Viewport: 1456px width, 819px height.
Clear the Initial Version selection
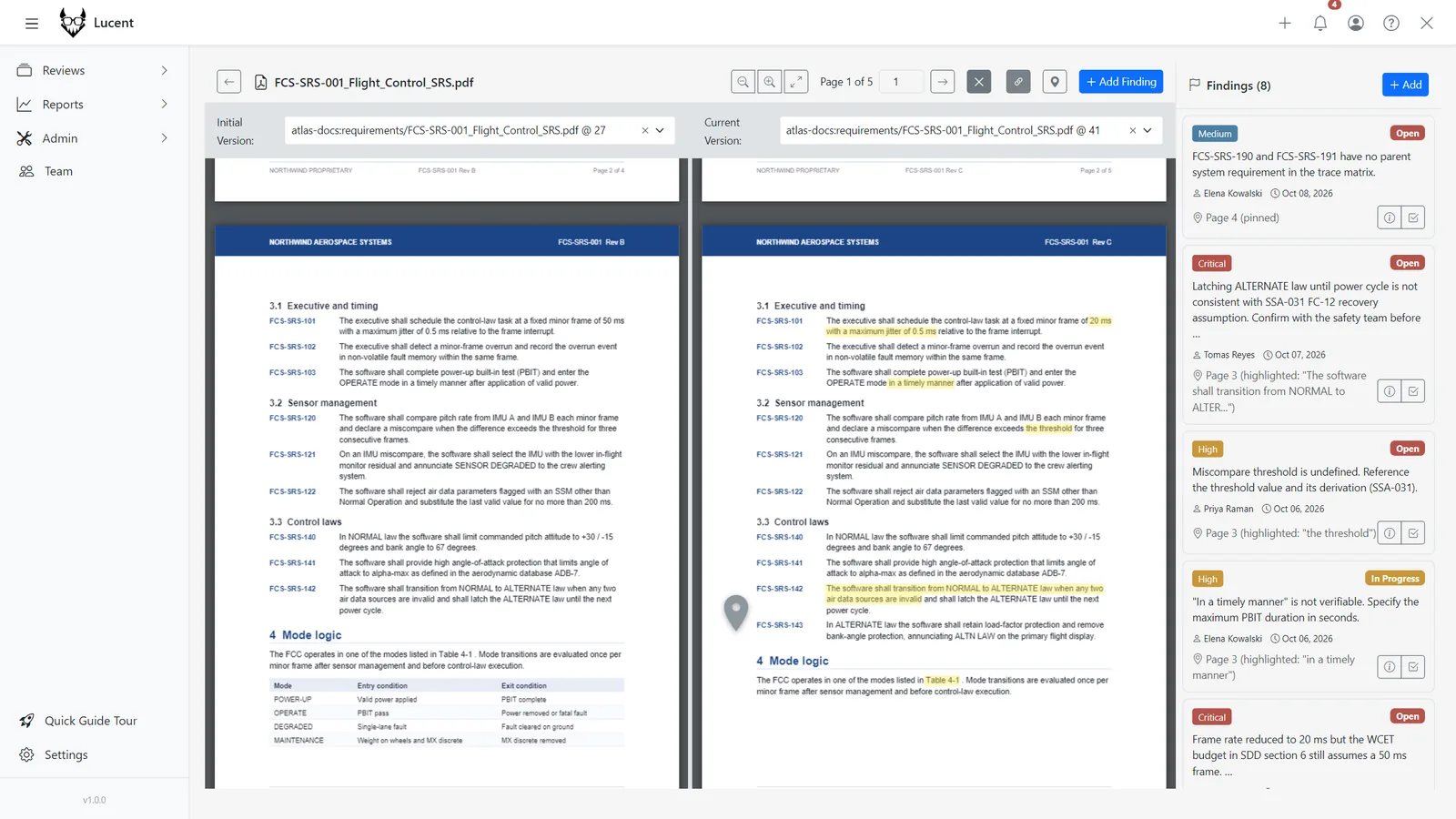pyautogui.click(x=645, y=130)
